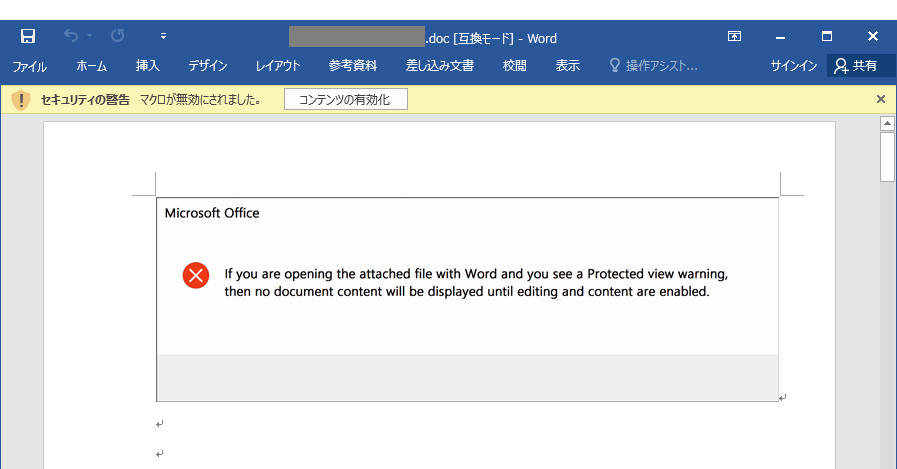Minimize the Word window

[780, 37]
